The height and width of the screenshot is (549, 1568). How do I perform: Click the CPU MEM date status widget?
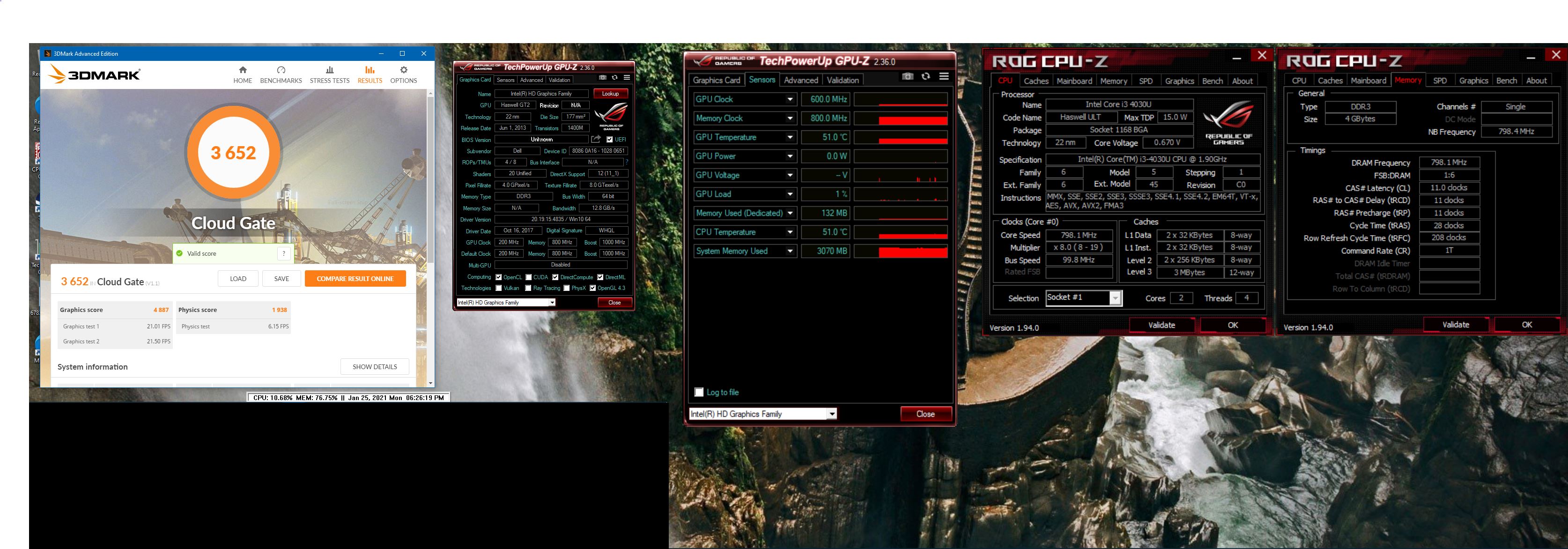point(348,397)
